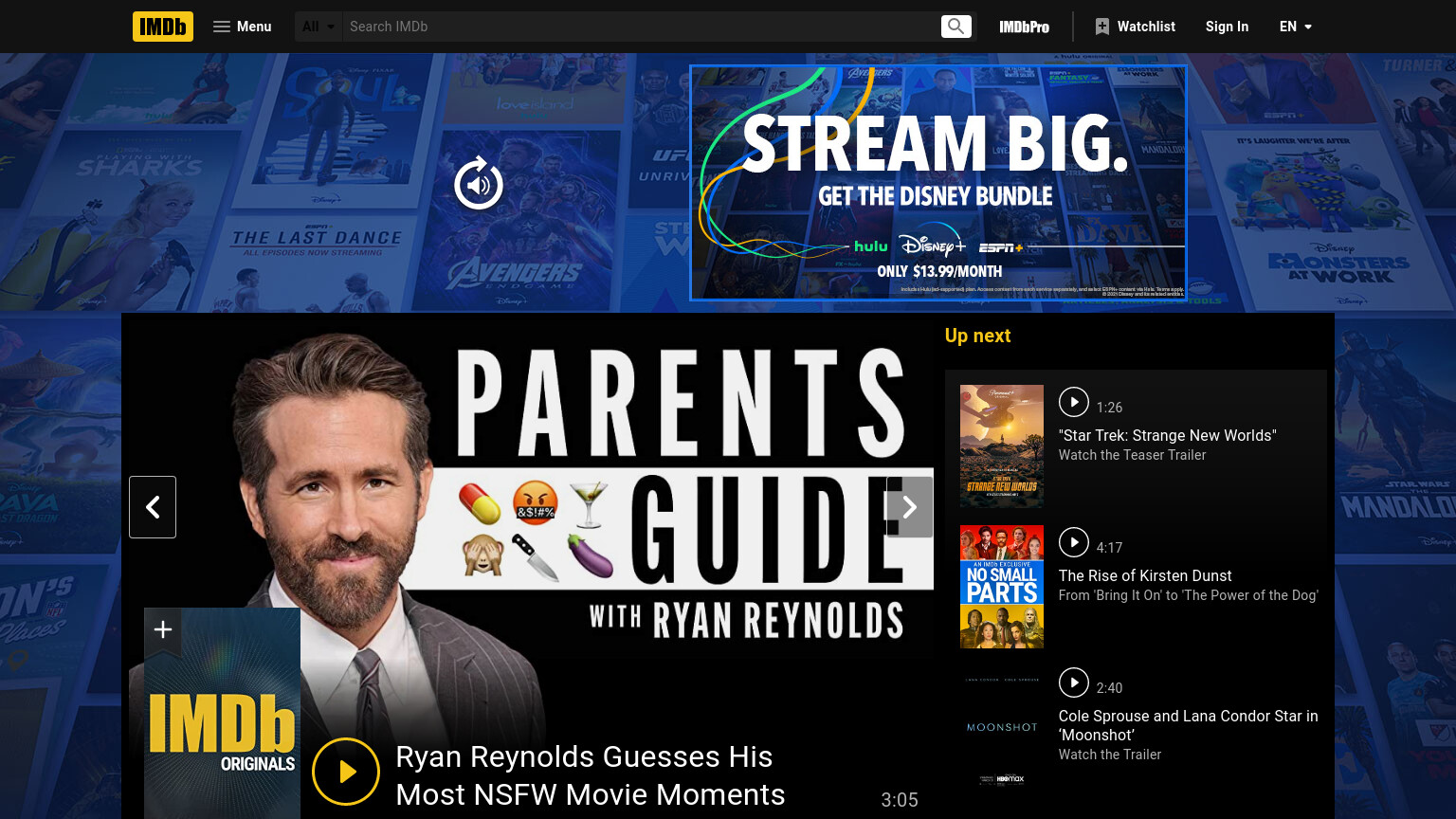Viewport: 1456px width, 819px height.
Task: Open the "Star Trek: Strange New Worlds" title text
Action: (x=1168, y=435)
